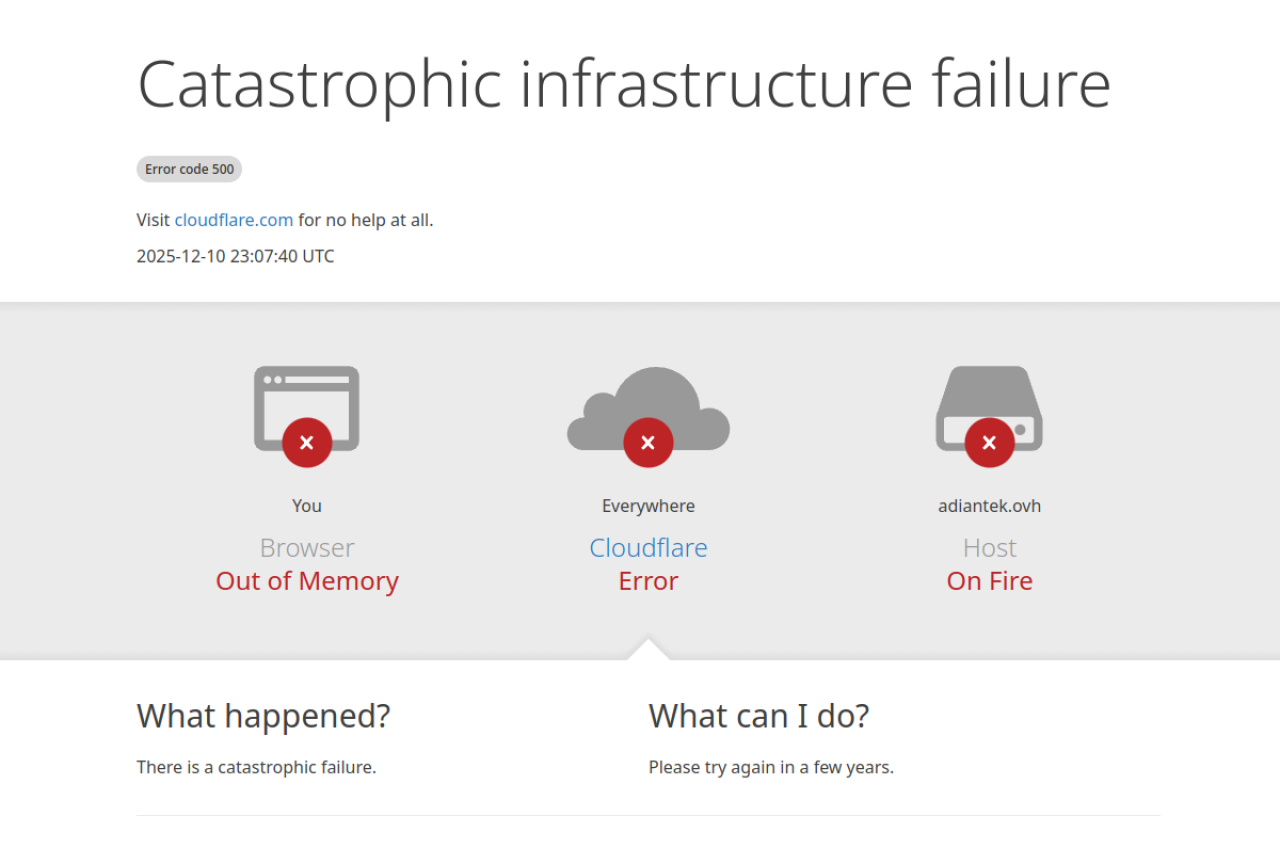This screenshot has width=1280, height=853.
Task: Click the blue Cloudflare status link
Action: pos(648,548)
